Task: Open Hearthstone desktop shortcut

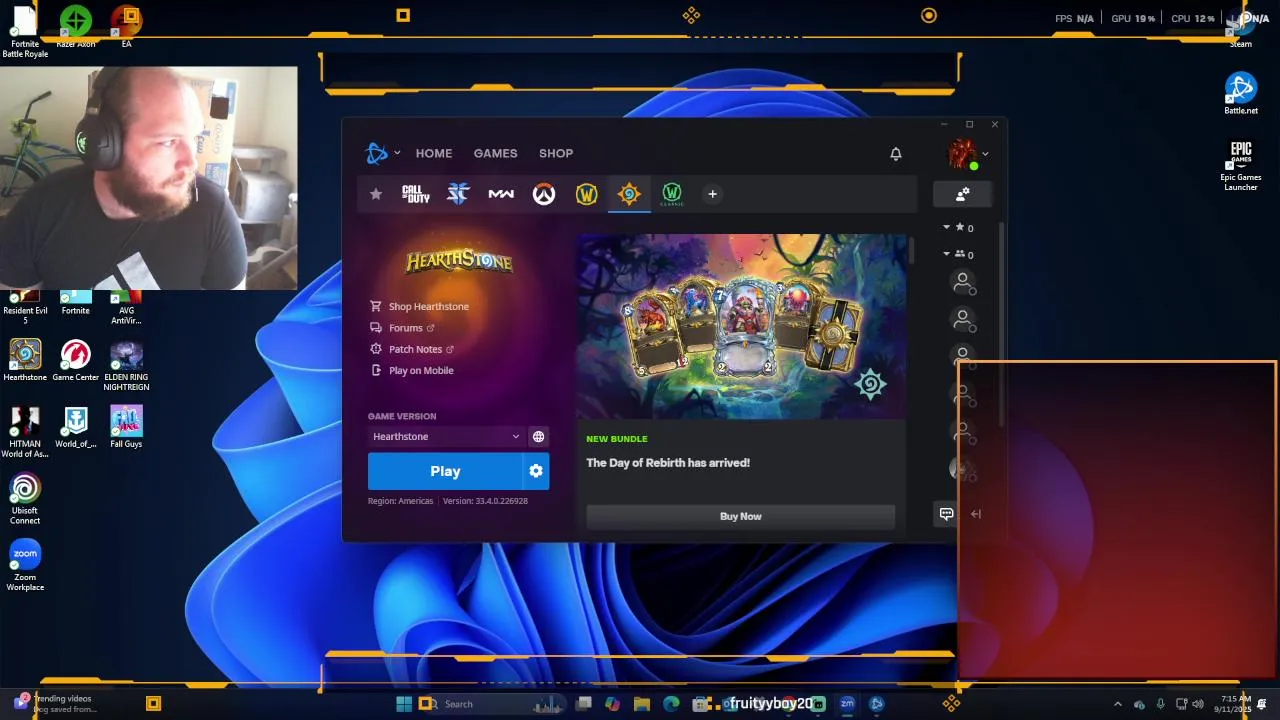Action: pos(25,360)
